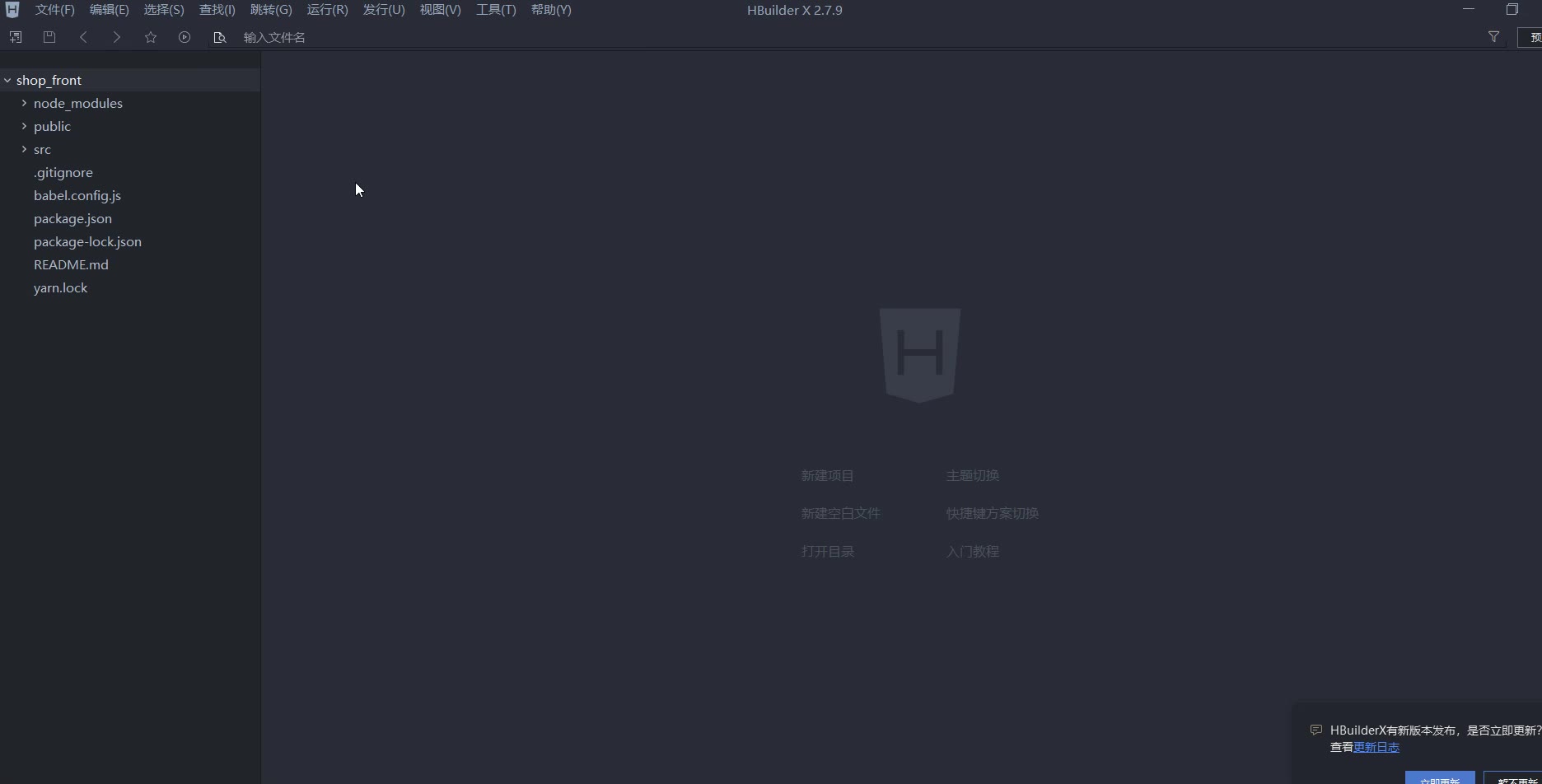Screen dimensions: 1542x784
Task: Click 主题切换 on the welcome screen
Action: coord(972,476)
